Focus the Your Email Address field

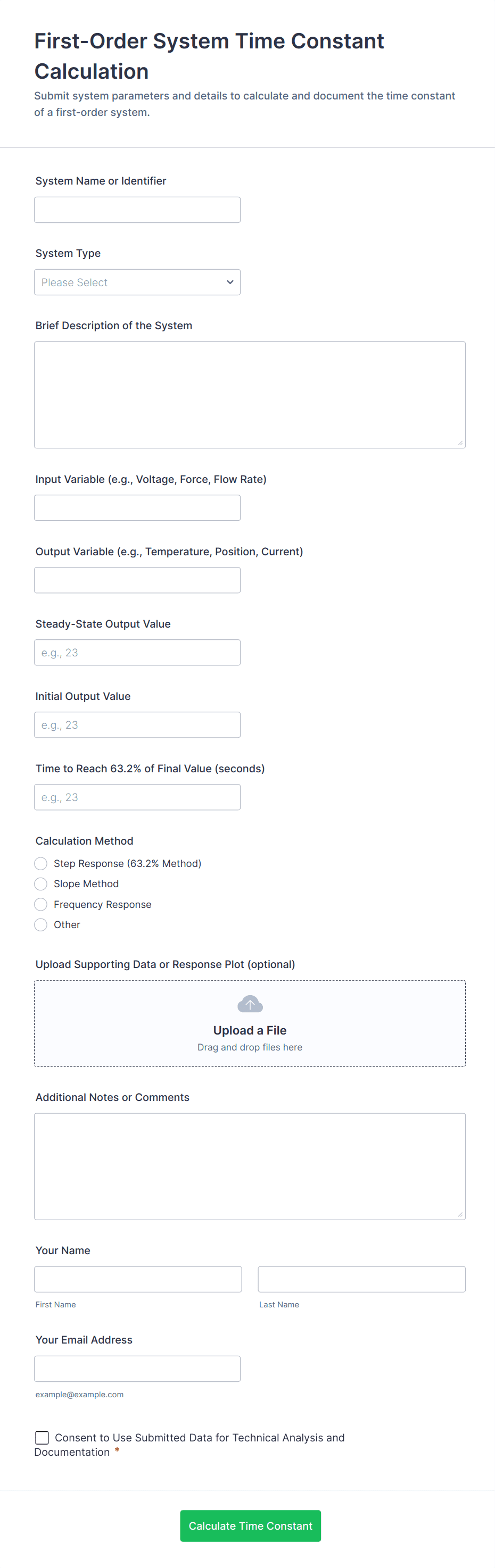[x=137, y=1369]
